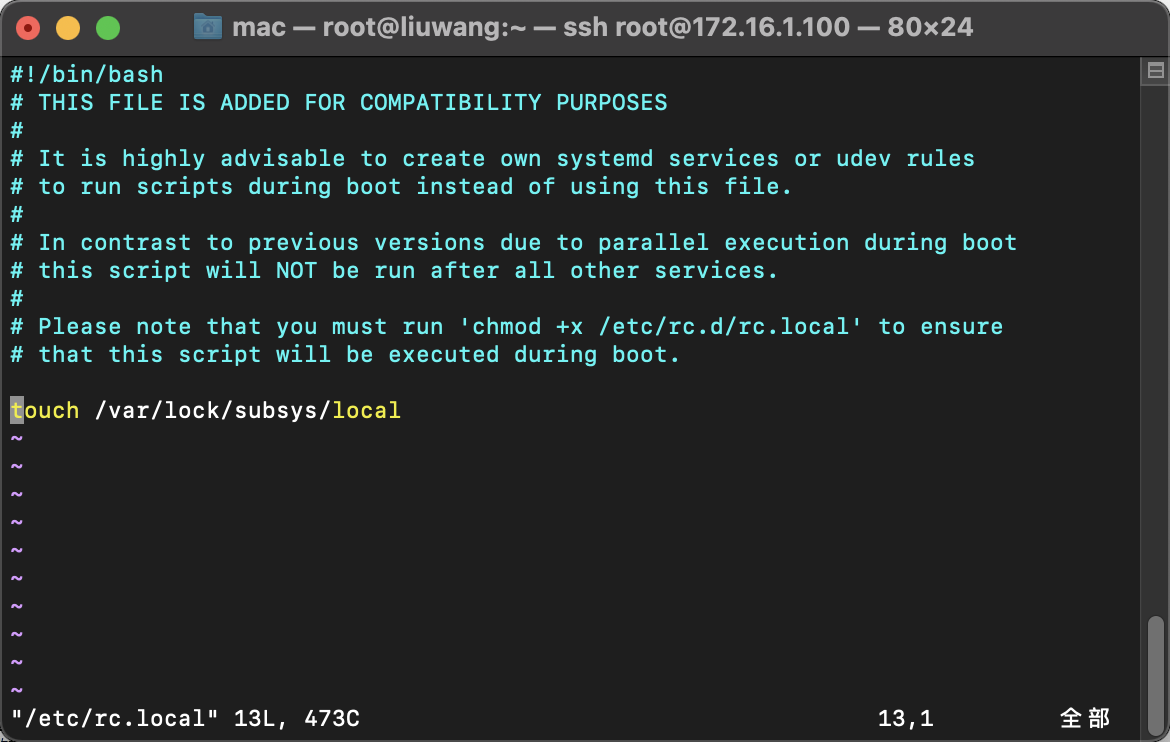Click the first tilde empty line marker

(x=16, y=438)
